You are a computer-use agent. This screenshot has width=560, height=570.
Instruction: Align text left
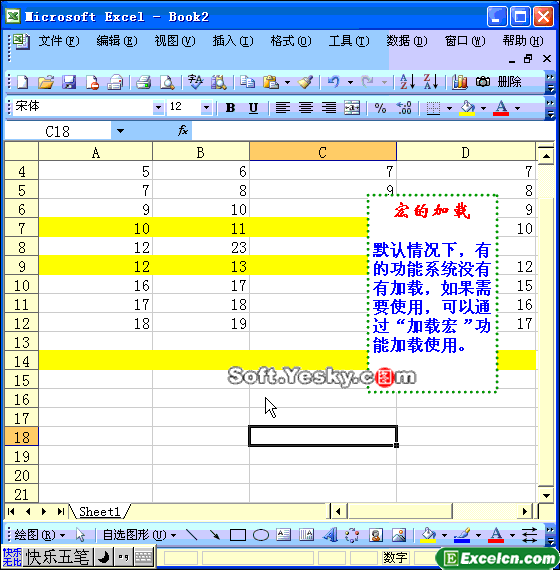pos(283,108)
